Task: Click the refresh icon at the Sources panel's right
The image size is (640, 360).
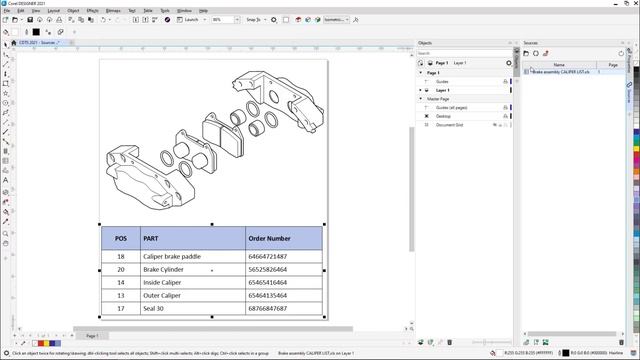Action: [x=621, y=53]
